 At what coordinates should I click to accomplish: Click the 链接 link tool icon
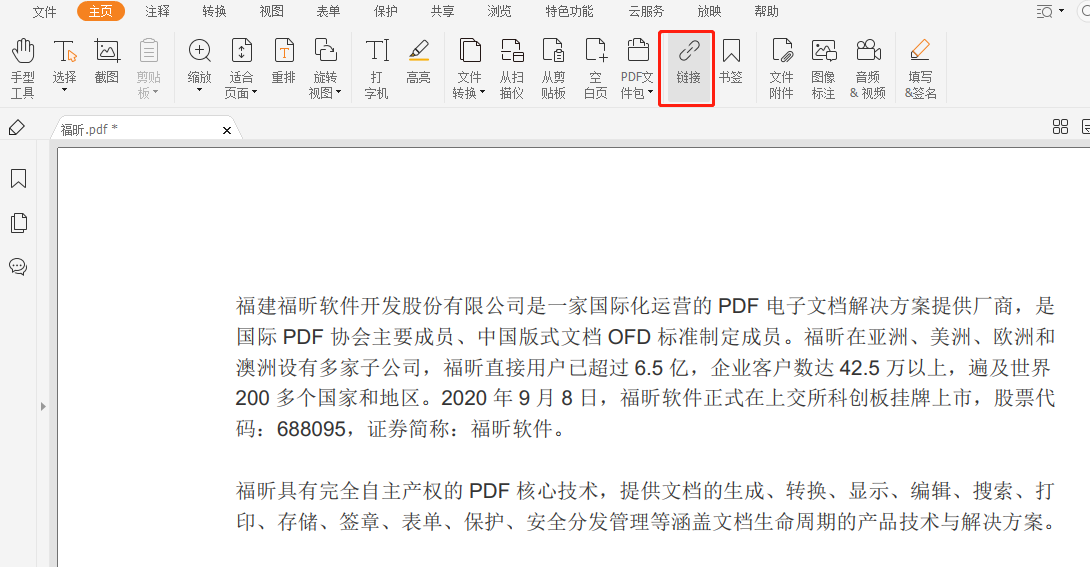[687, 60]
